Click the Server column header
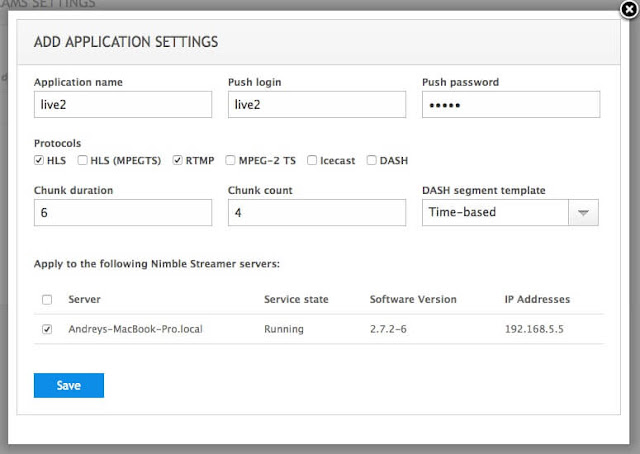The image size is (640, 454). [x=84, y=299]
